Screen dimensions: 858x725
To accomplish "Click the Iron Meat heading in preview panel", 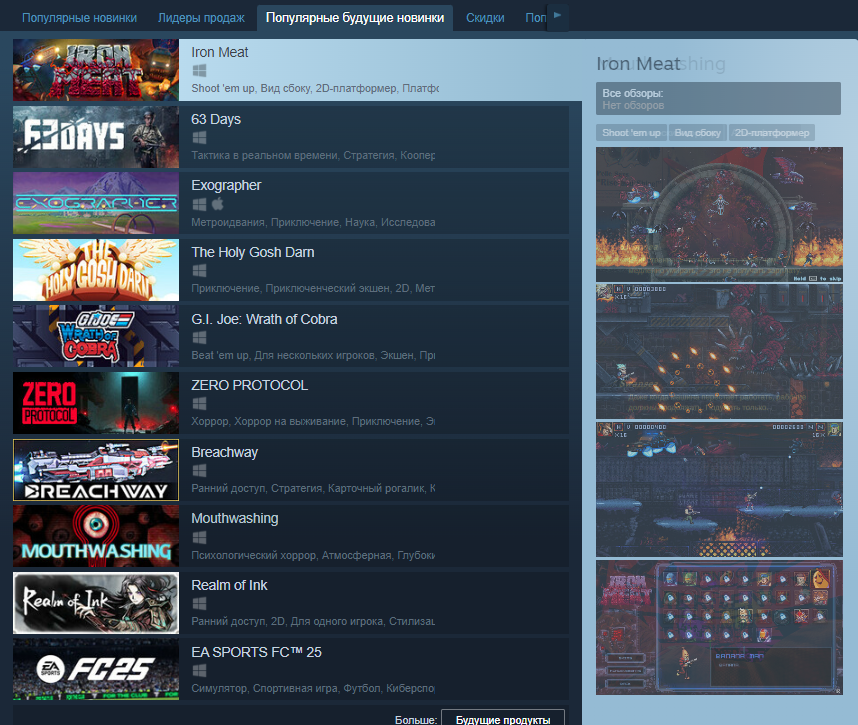I will click(638, 64).
